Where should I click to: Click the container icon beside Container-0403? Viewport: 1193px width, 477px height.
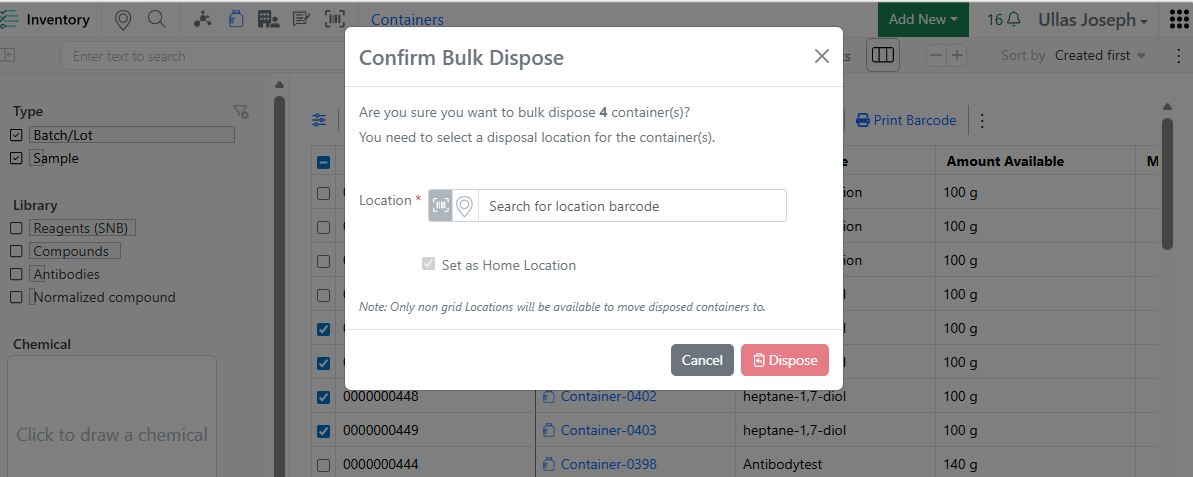click(x=548, y=431)
